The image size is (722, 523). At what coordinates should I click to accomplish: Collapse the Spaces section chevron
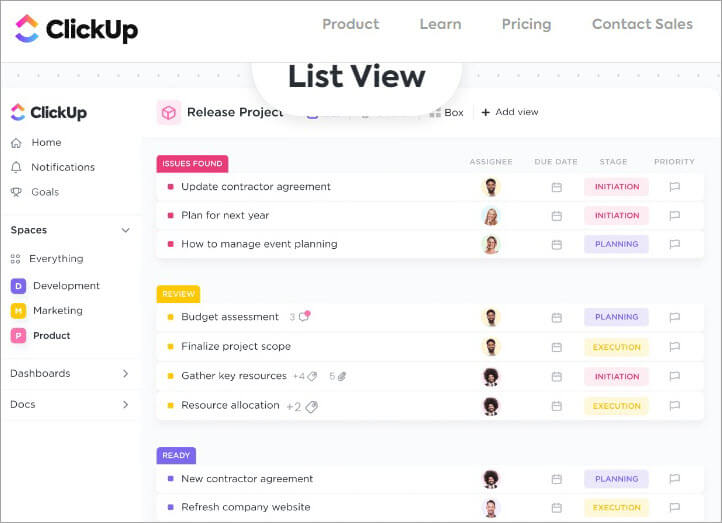[x=125, y=230]
